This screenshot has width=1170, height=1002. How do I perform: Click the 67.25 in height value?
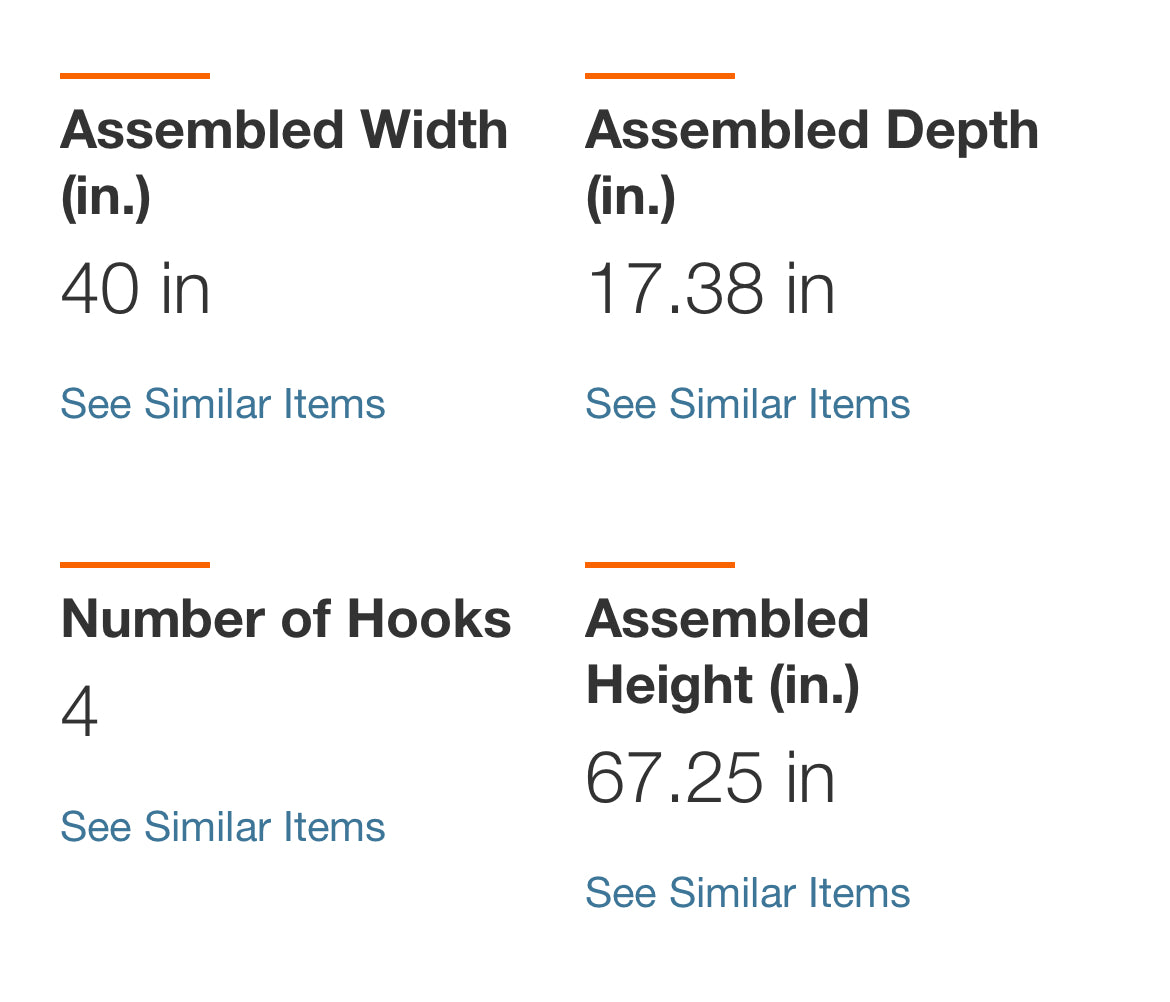coord(710,778)
